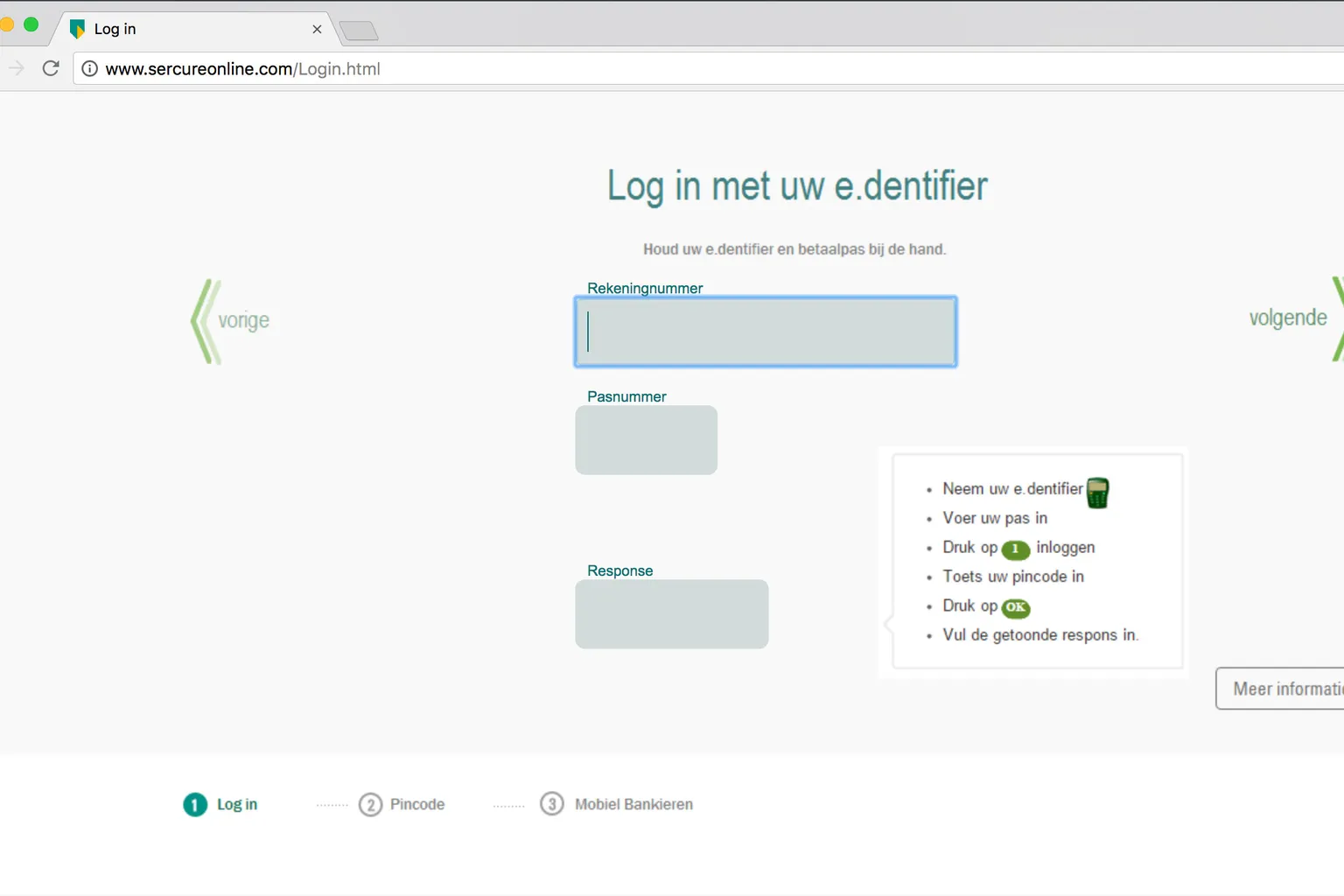Click the site information icon in address bar
Image resolution: width=1344 pixels, height=896 pixels.
[x=89, y=68]
